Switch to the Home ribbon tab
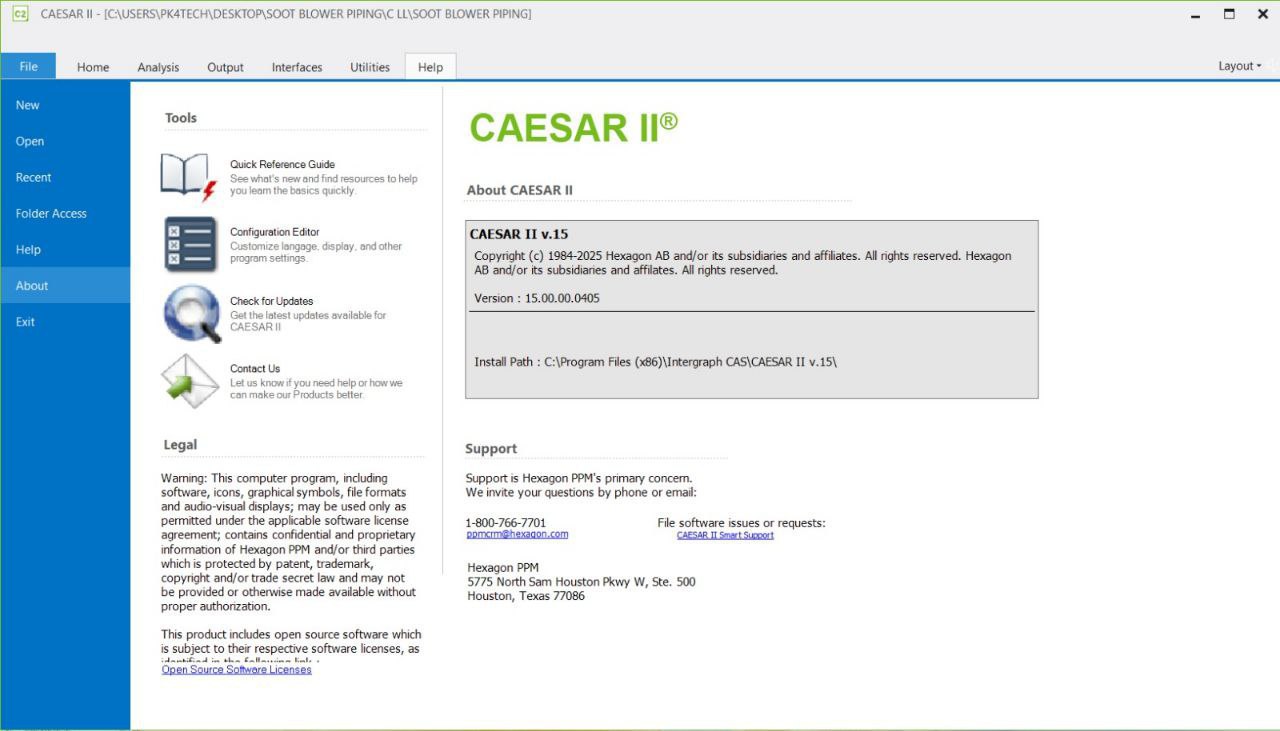The height and width of the screenshot is (731, 1280). pos(93,67)
